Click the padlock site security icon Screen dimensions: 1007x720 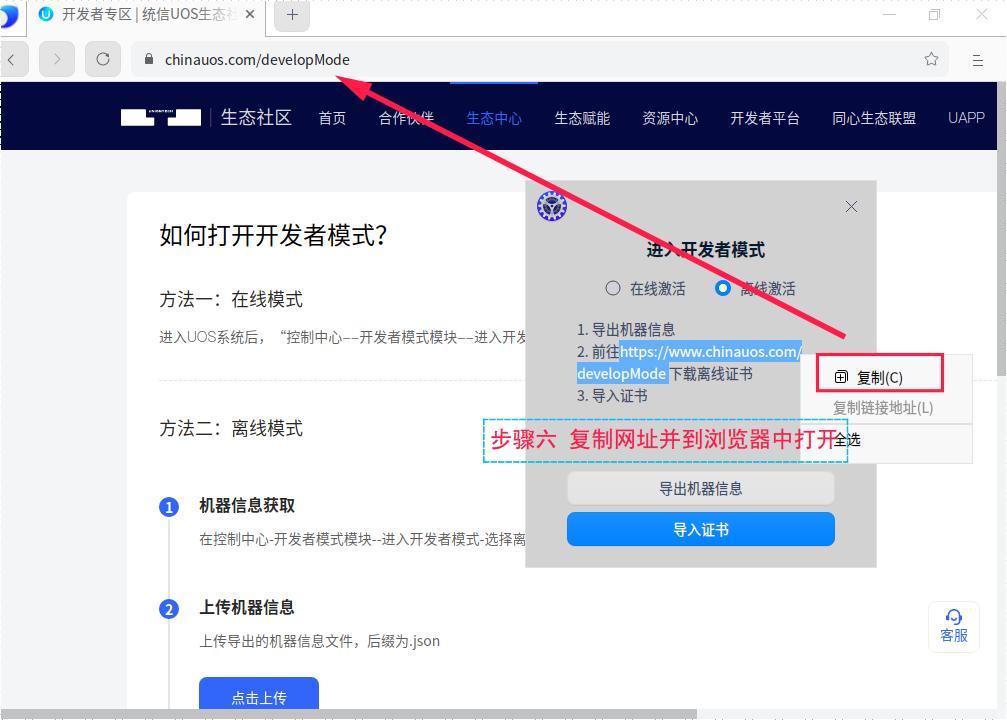tap(149, 59)
